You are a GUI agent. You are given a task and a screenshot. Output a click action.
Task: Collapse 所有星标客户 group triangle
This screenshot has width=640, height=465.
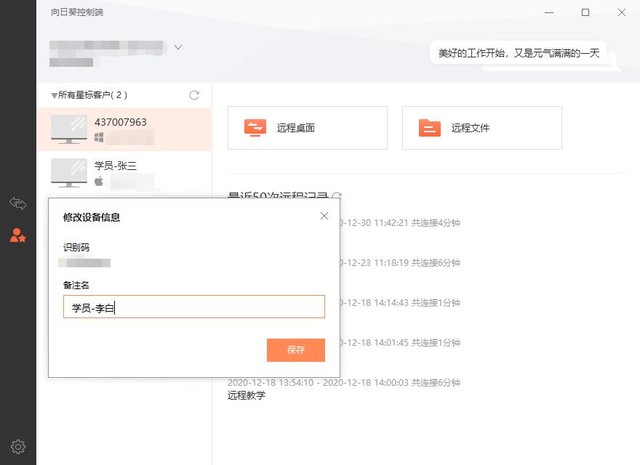54,96
